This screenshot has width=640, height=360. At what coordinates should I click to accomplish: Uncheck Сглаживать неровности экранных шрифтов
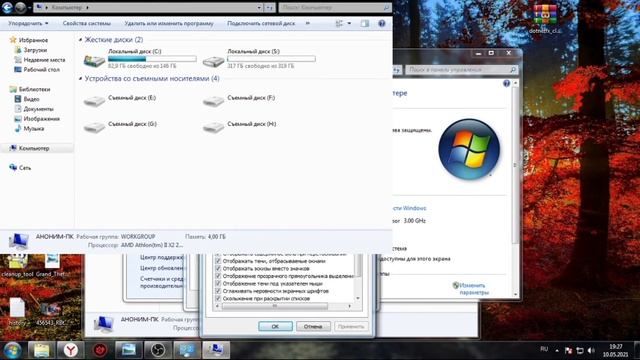coord(218,291)
